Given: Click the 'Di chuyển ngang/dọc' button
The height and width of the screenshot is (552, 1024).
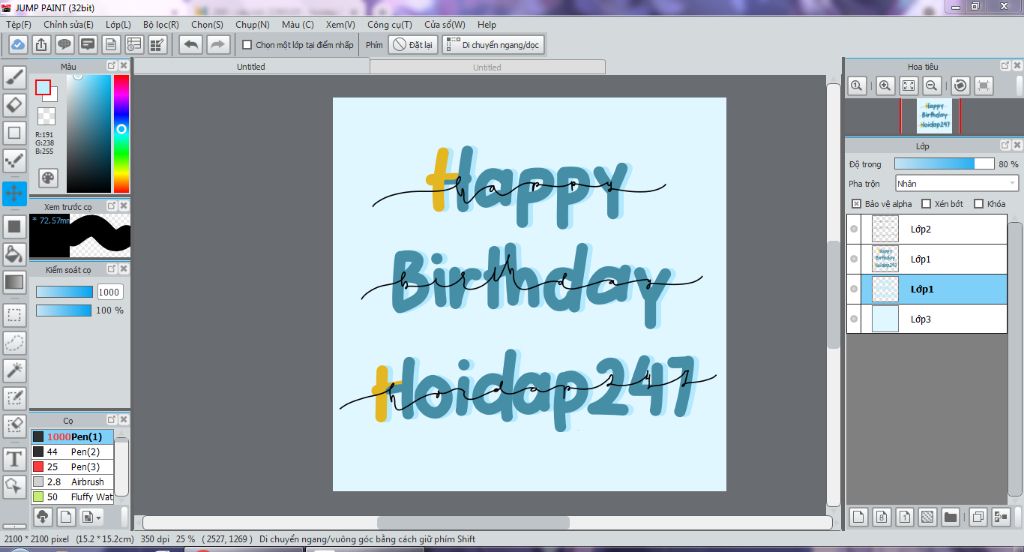Looking at the screenshot, I should point(493,45).
